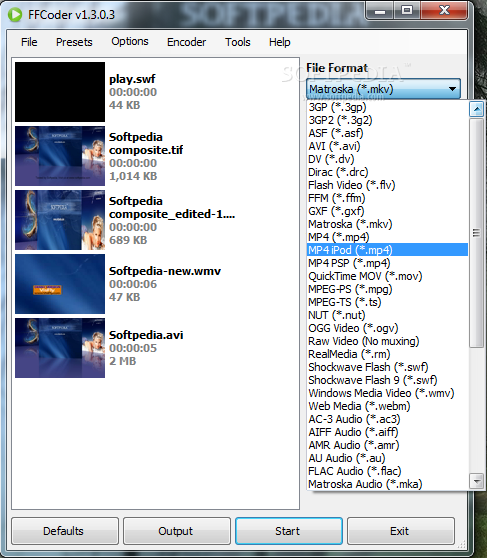487x558 pixels.
Task: Choose 3GP2 (*.3g2) format
Action: pos(387,120)
